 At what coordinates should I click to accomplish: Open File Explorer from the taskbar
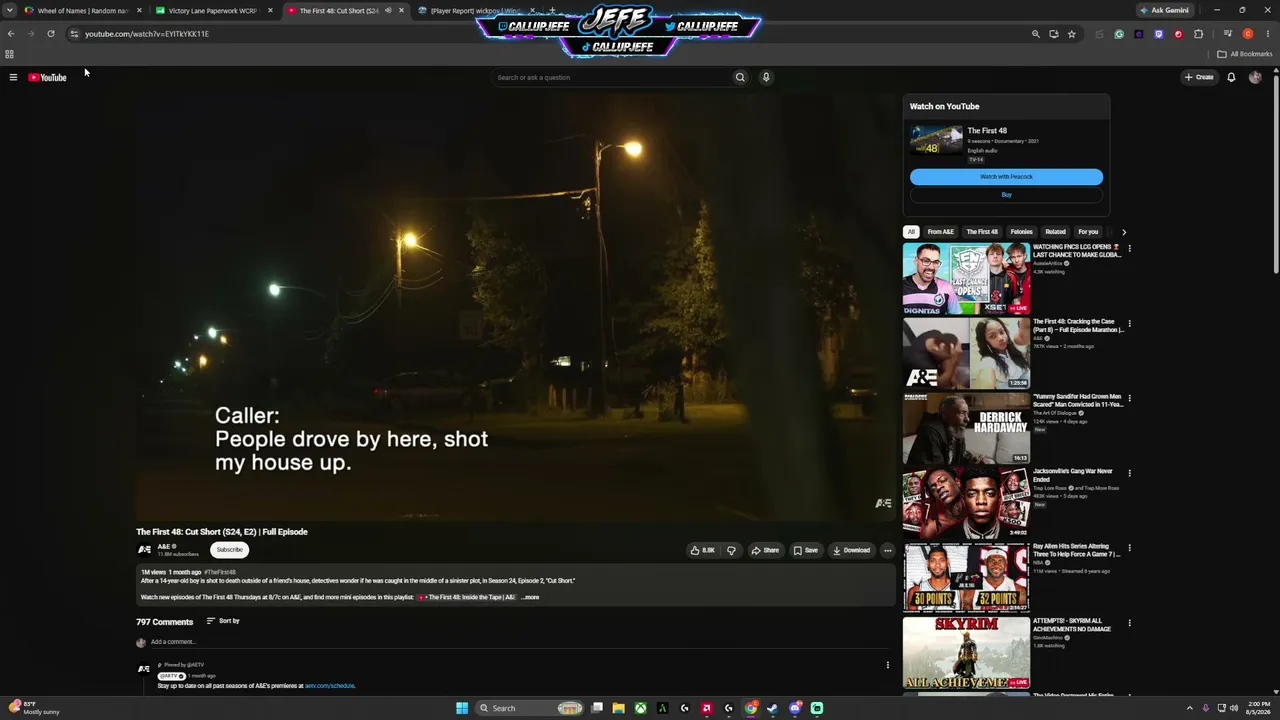[x=619, y=708]
